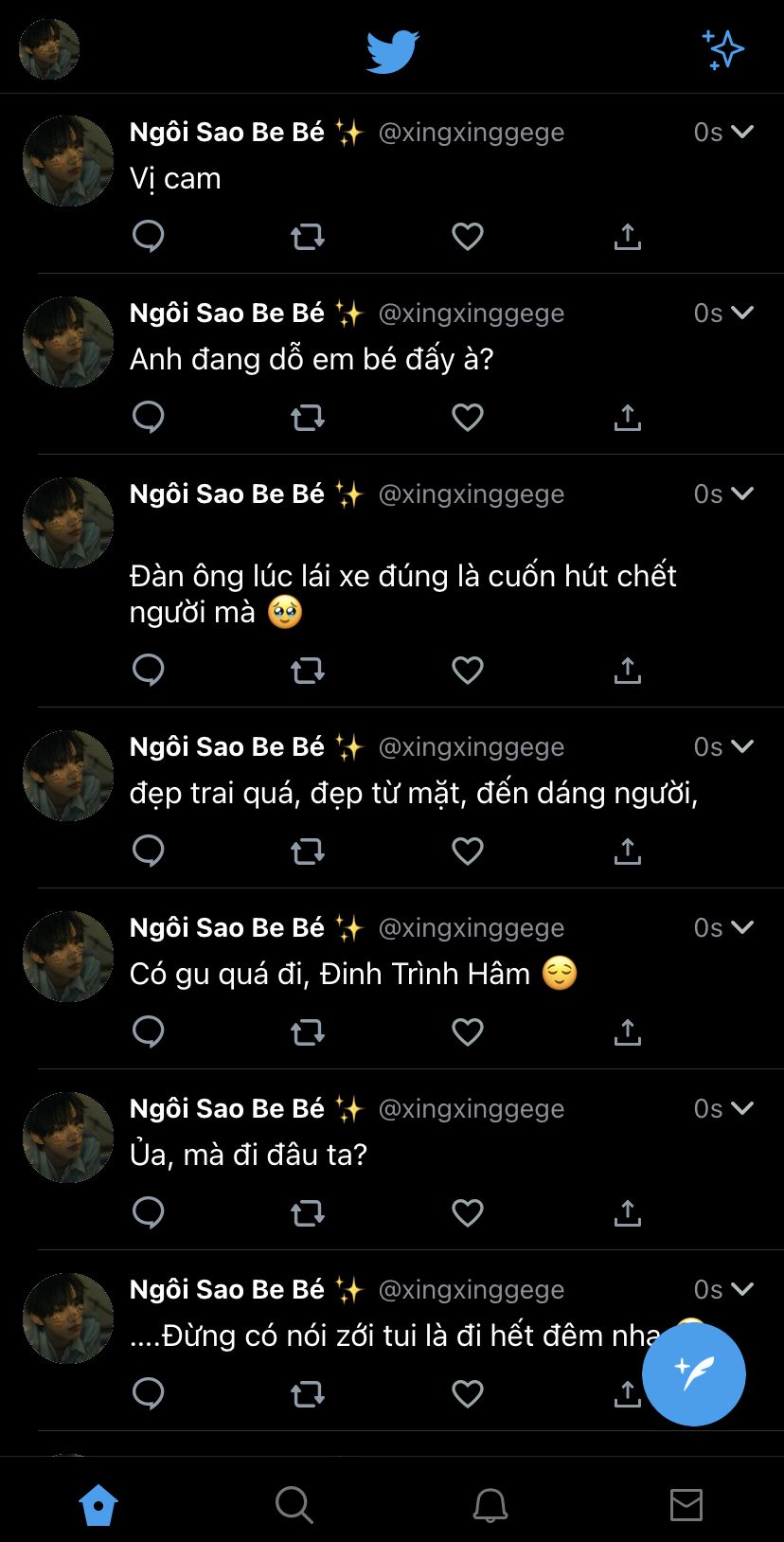The image size is (784, 1542).
Task: Retweet the 'Anh đang dỗ em bé đấy à?' tweet
Action: click(308, 417)
